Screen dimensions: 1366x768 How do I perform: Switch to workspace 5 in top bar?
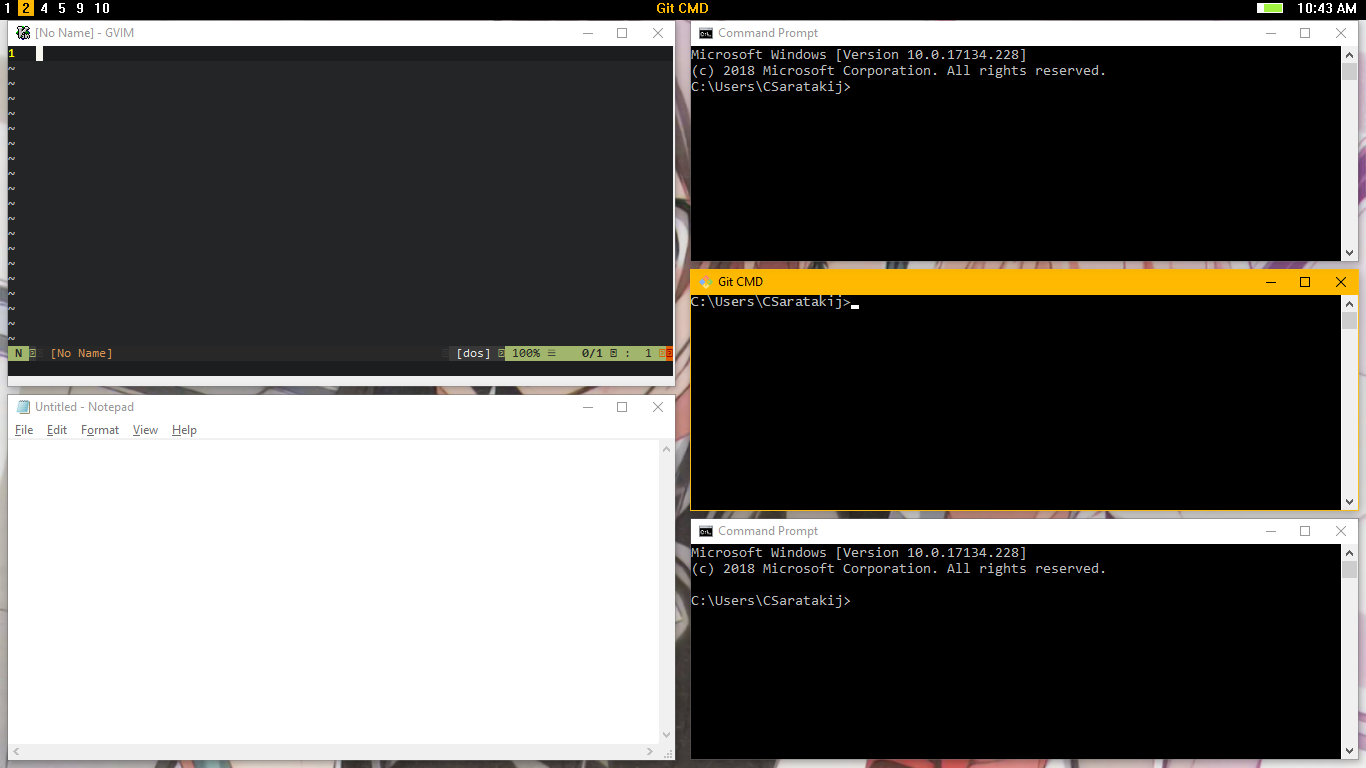62,8
